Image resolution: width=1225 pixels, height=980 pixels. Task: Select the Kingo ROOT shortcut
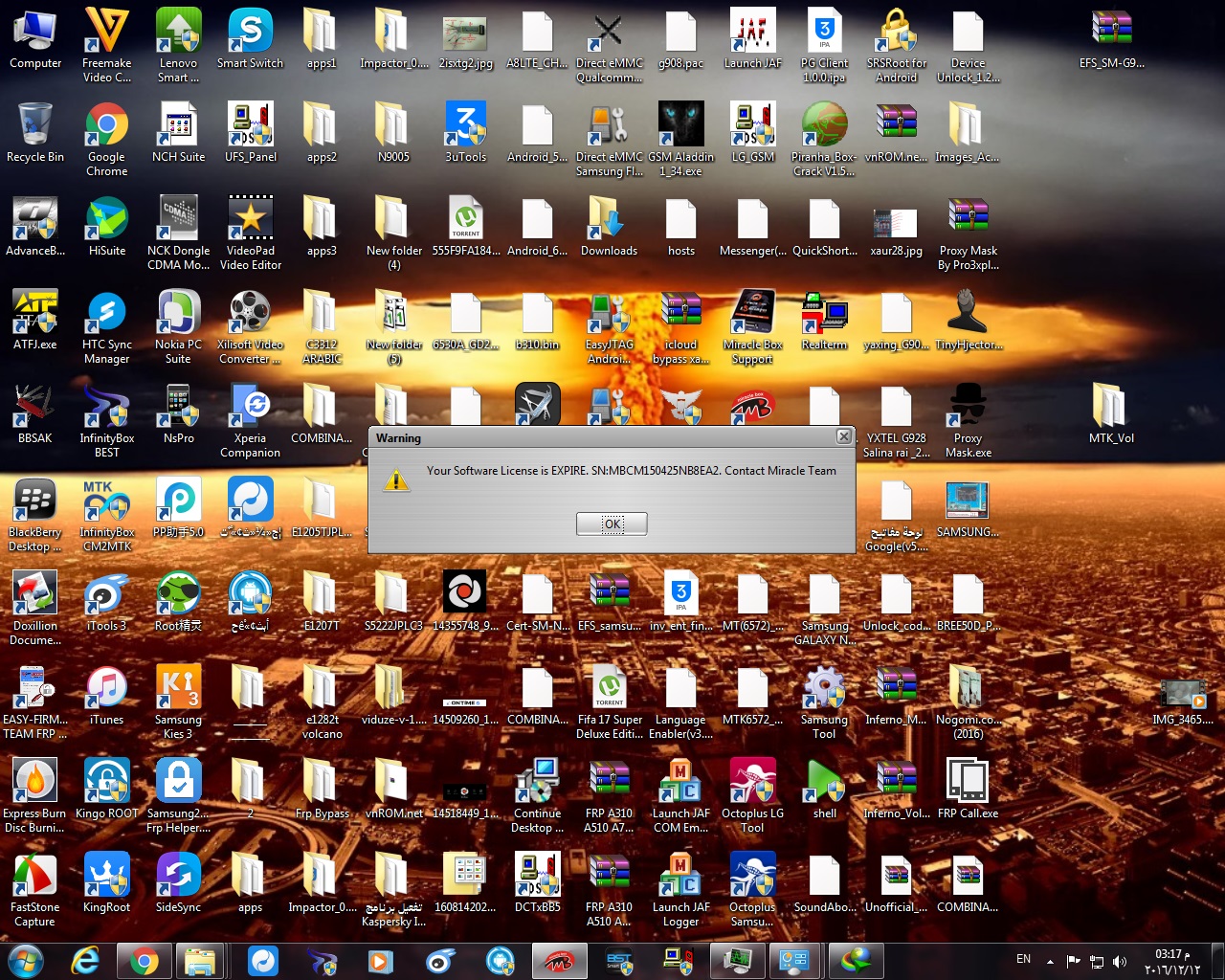pyautogui.click(x=107, y=790)
